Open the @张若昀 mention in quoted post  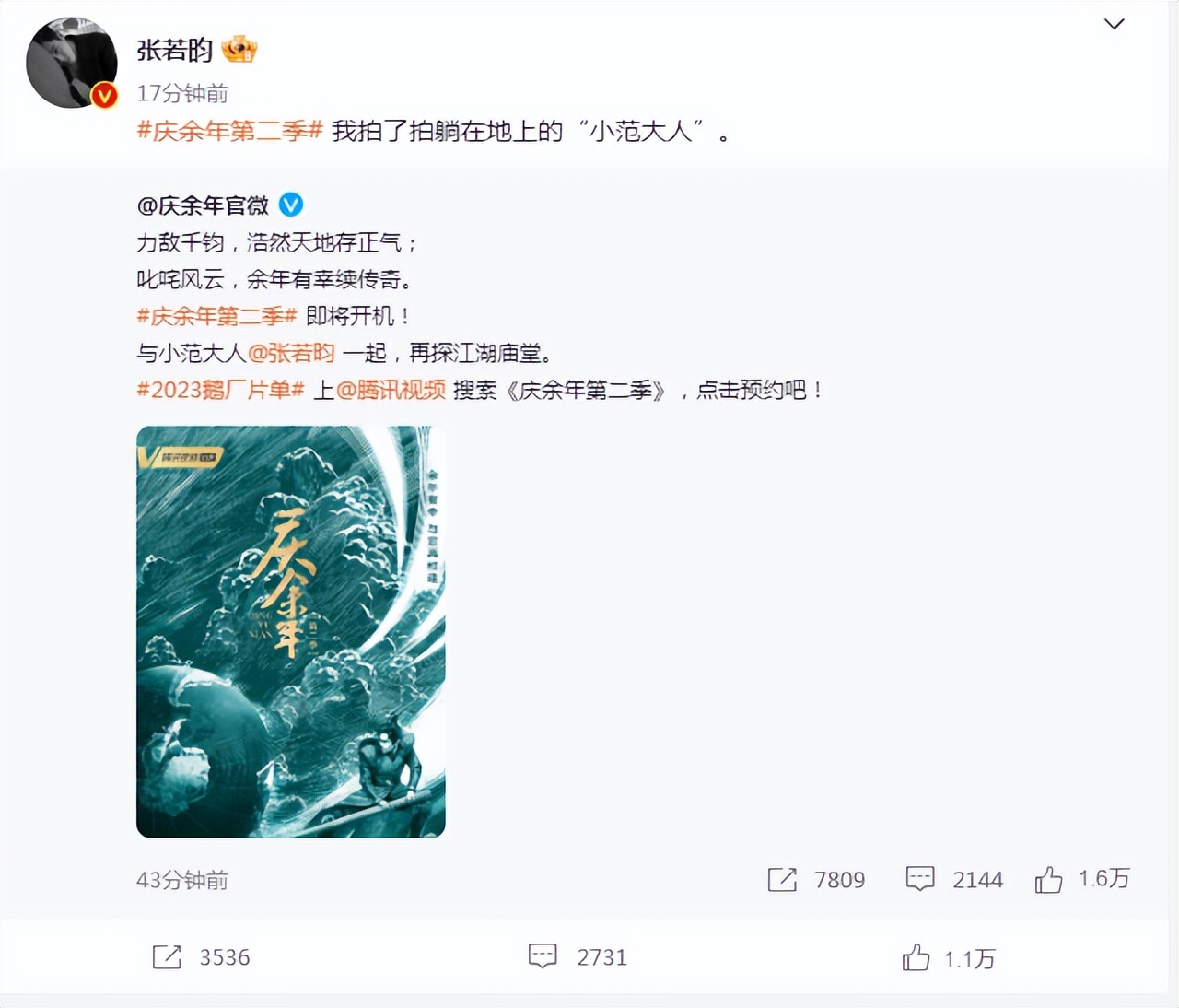(x=291, y=353)
